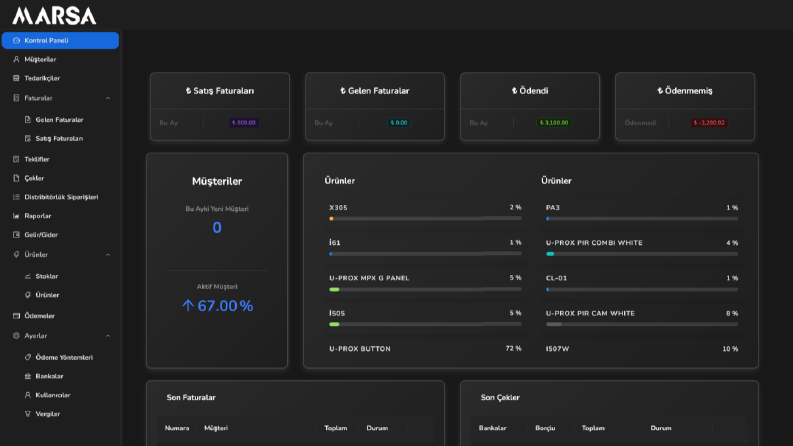Collapse the Faturalar menu chevron

(x=108, y=98)
